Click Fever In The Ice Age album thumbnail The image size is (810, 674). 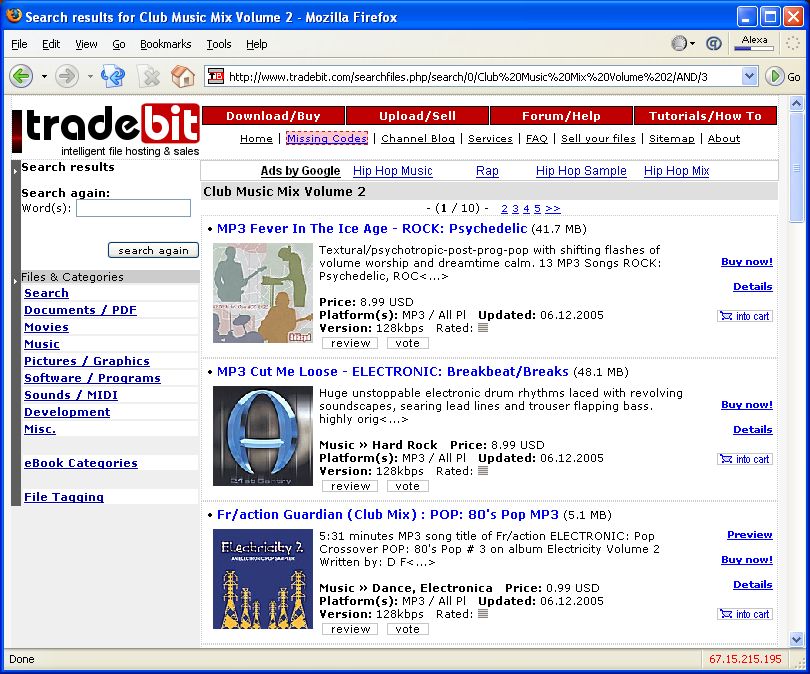(263, 293)
